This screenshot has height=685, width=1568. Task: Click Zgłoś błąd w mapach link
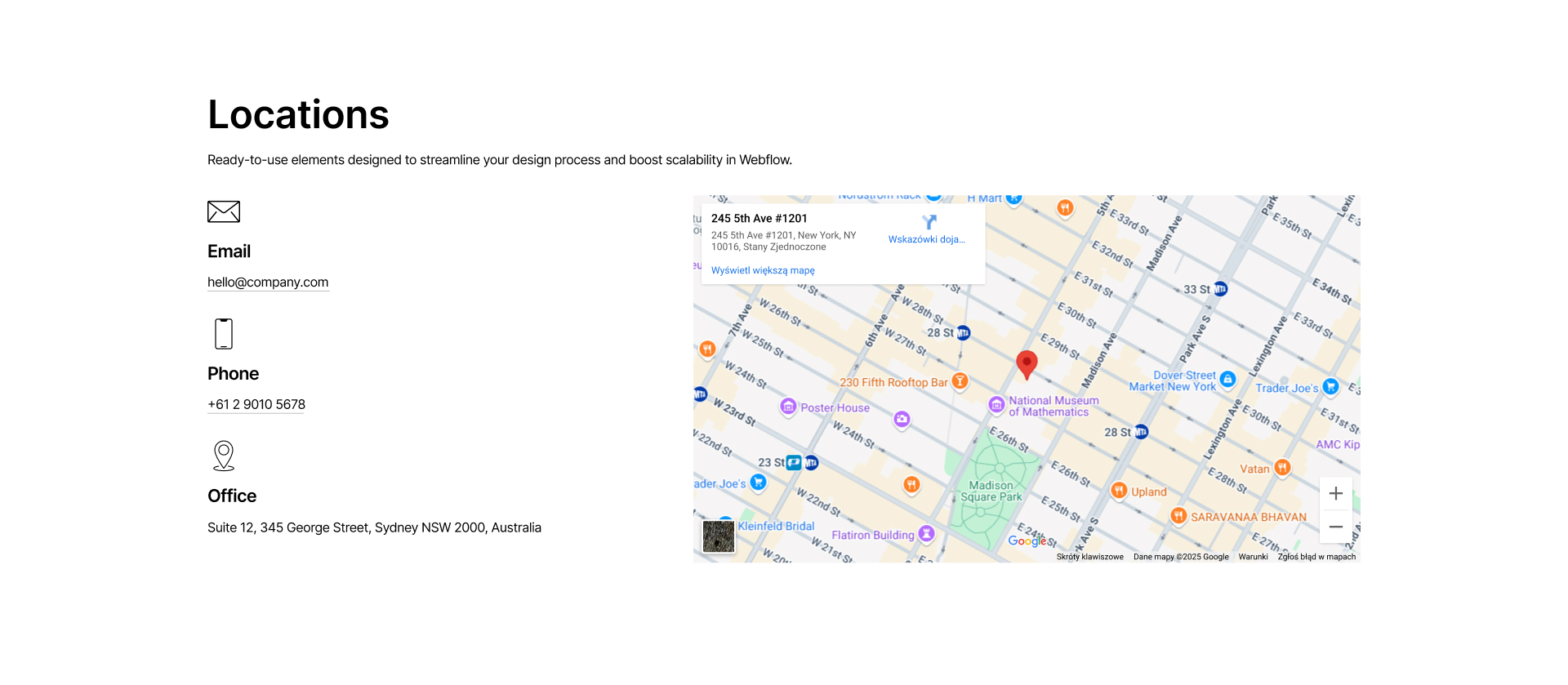tap(1316, 557)
